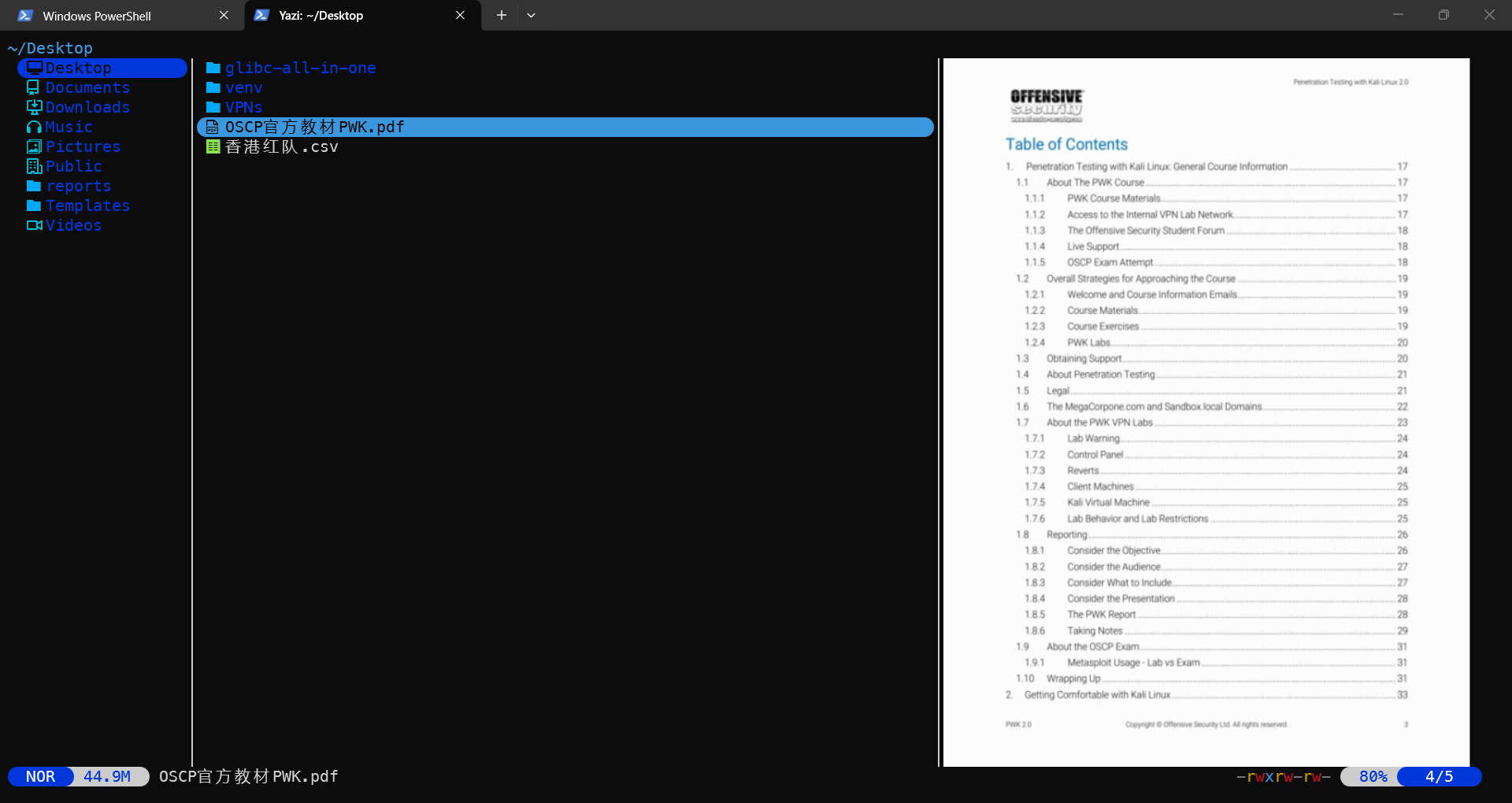
Task: Click the reports folder icon
Action: pyautogui.click(x=34, y=186)
